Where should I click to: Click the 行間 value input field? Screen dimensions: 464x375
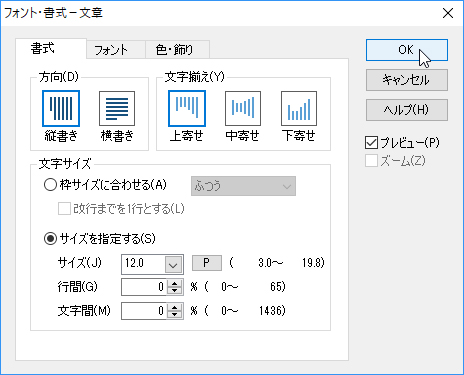point(144,287)
